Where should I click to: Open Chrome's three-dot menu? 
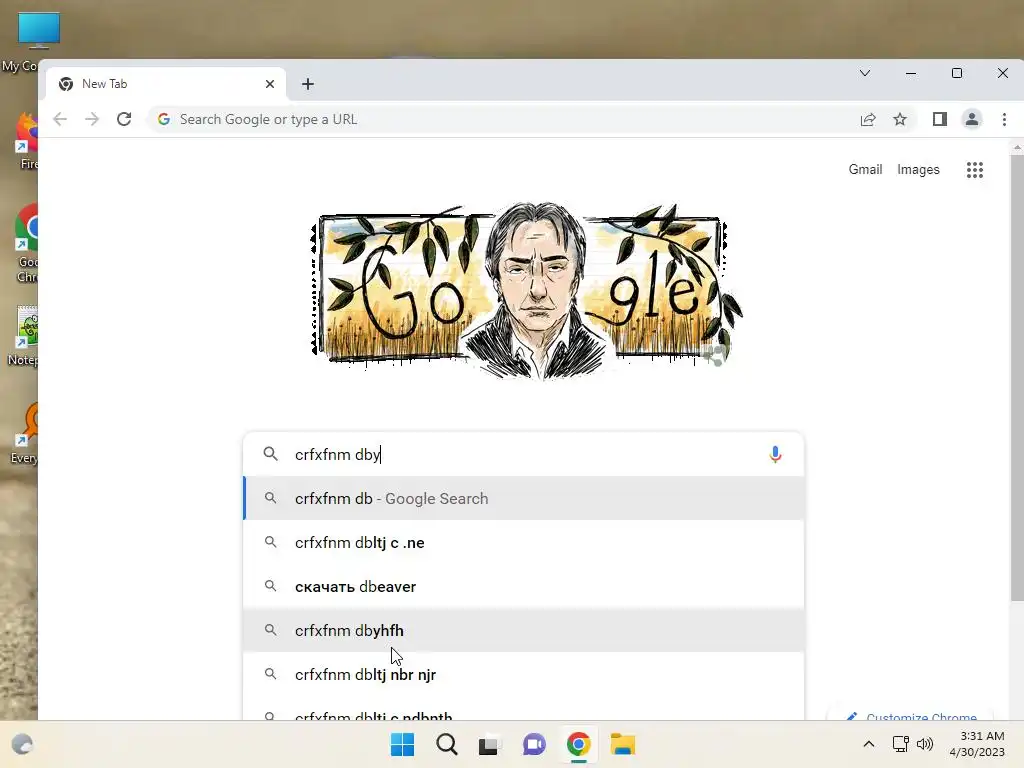coord(1004,119)
